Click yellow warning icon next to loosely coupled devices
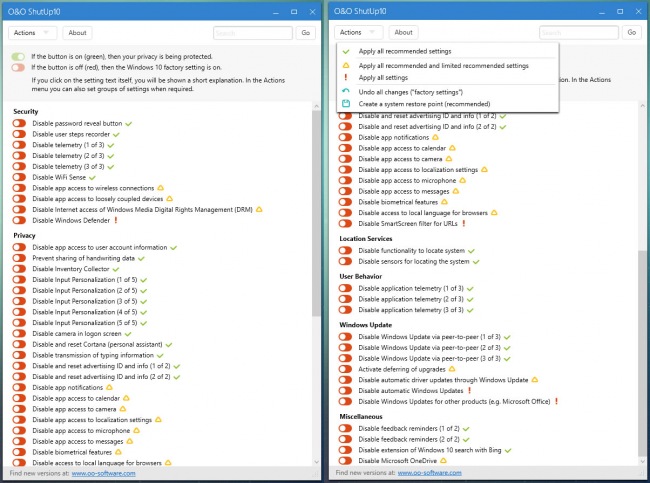650x483 pixels. pos(170,199)
